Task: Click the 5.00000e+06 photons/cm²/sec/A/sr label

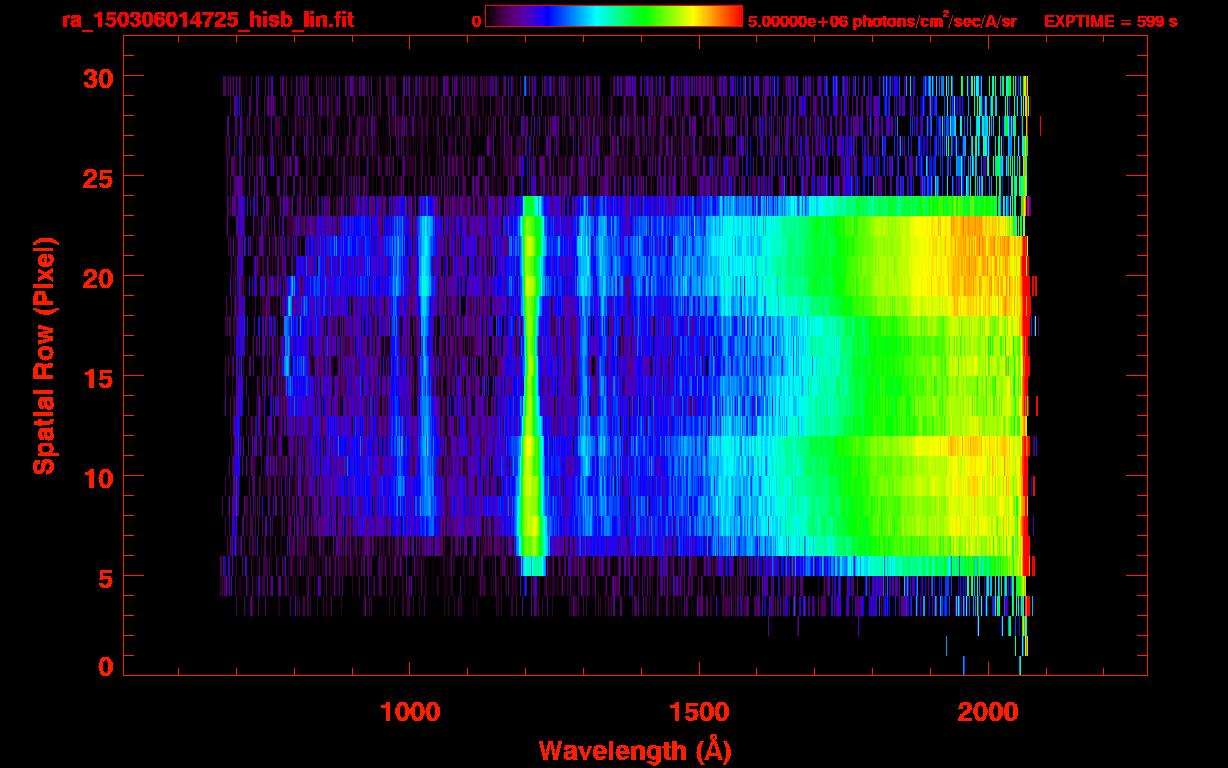Action: tap(882, 21)
